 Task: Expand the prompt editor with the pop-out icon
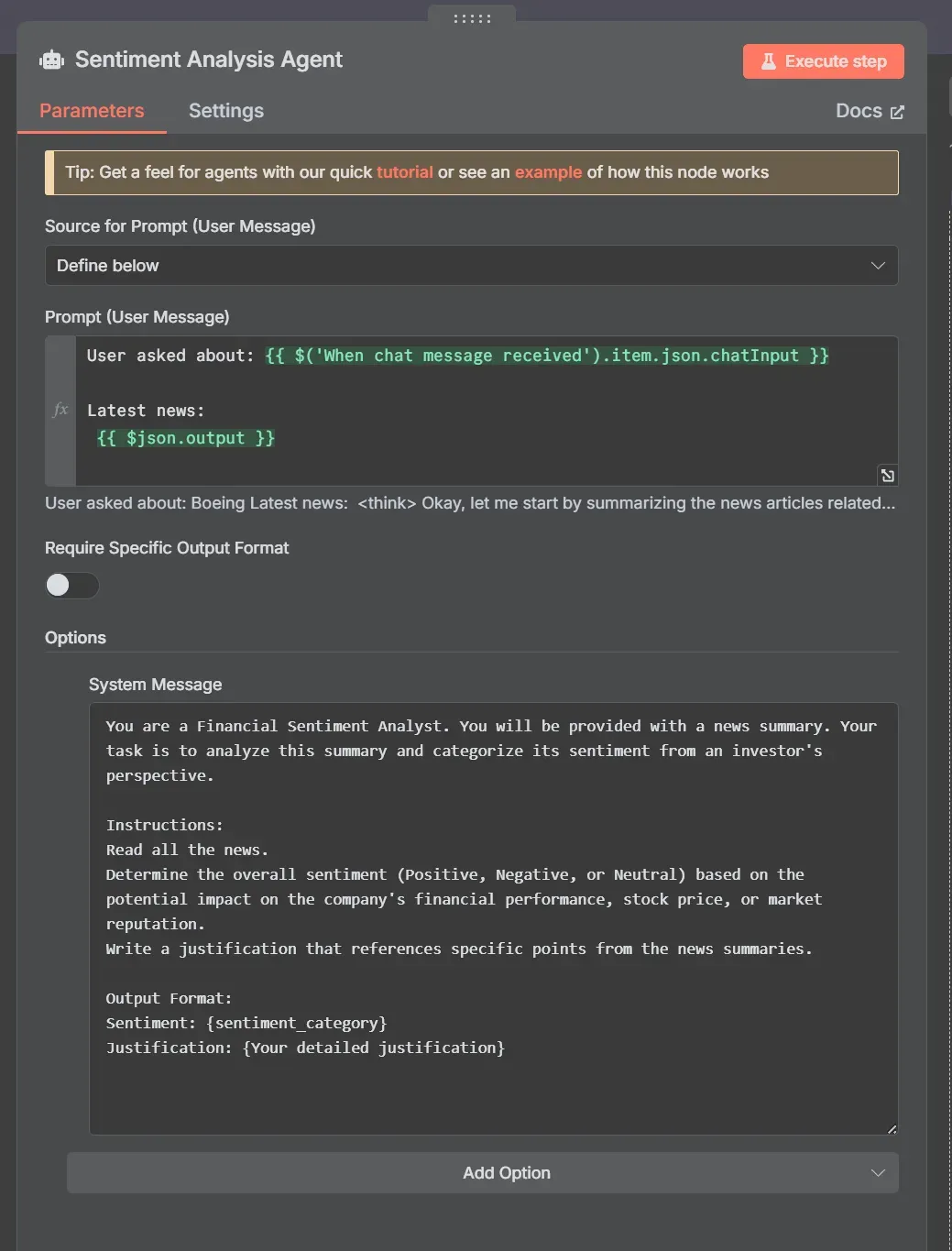(x=885, y=475)
